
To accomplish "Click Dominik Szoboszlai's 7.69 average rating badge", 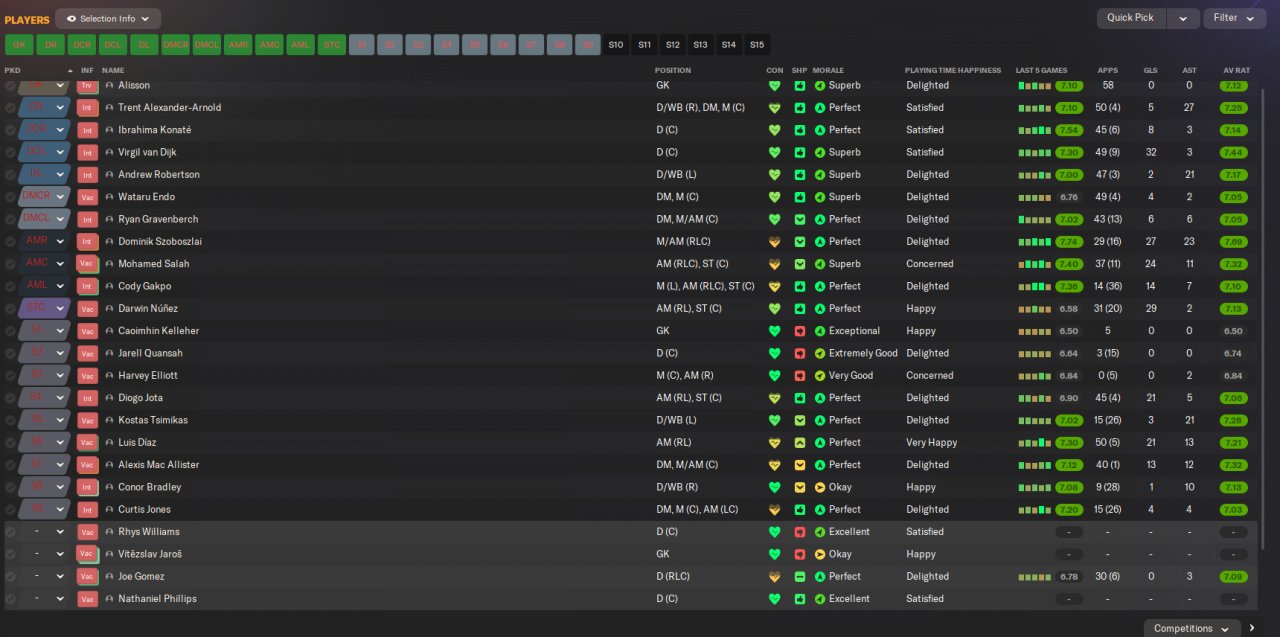I will tap(1234, 242).
